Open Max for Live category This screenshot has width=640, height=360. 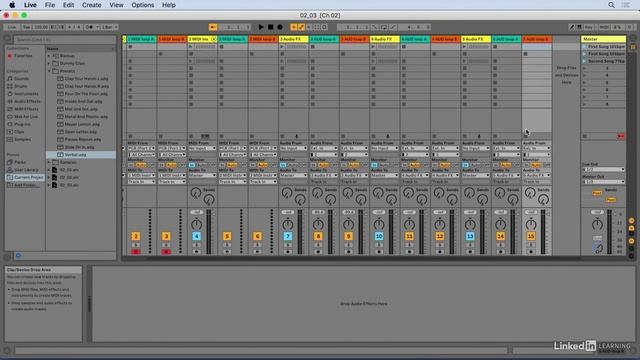tap(26, 117)
